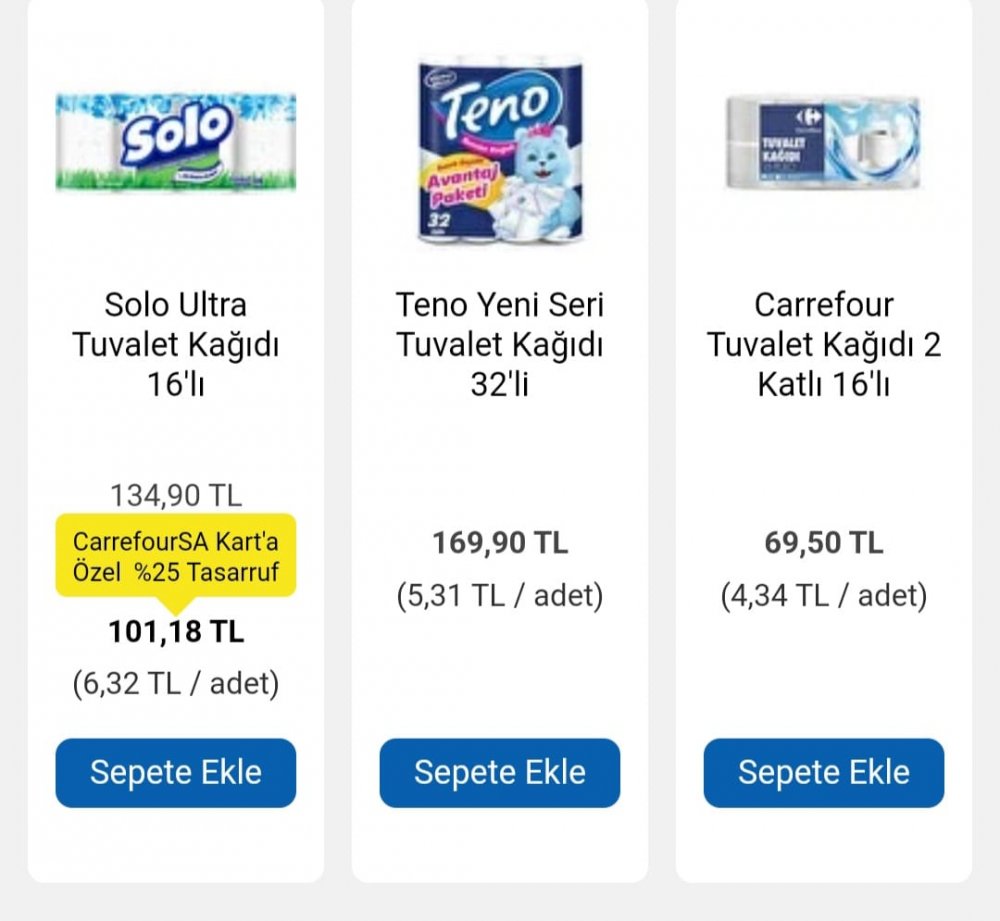The width and height of the screenshot is (1000, 921).
Task: Click the 4,34 TL / adet unit price
Action: pos(823,596)
